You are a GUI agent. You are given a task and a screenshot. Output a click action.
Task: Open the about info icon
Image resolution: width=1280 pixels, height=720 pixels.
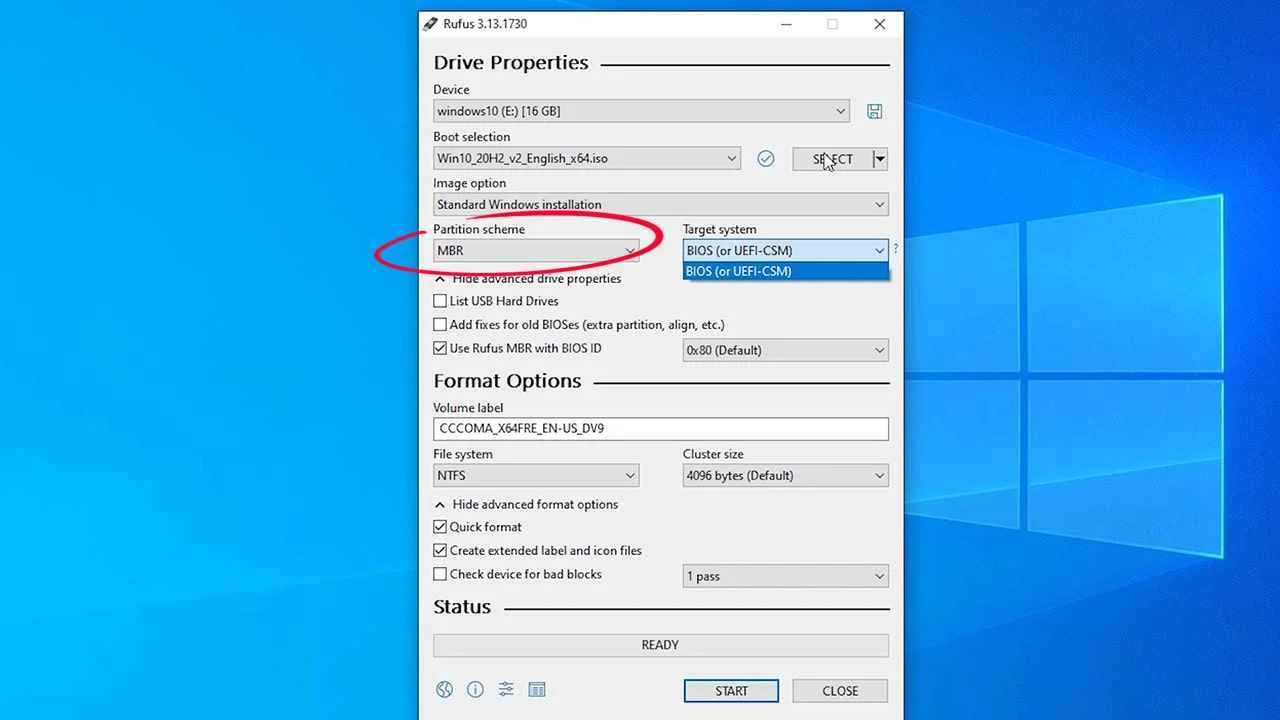(x=475, y=689)
